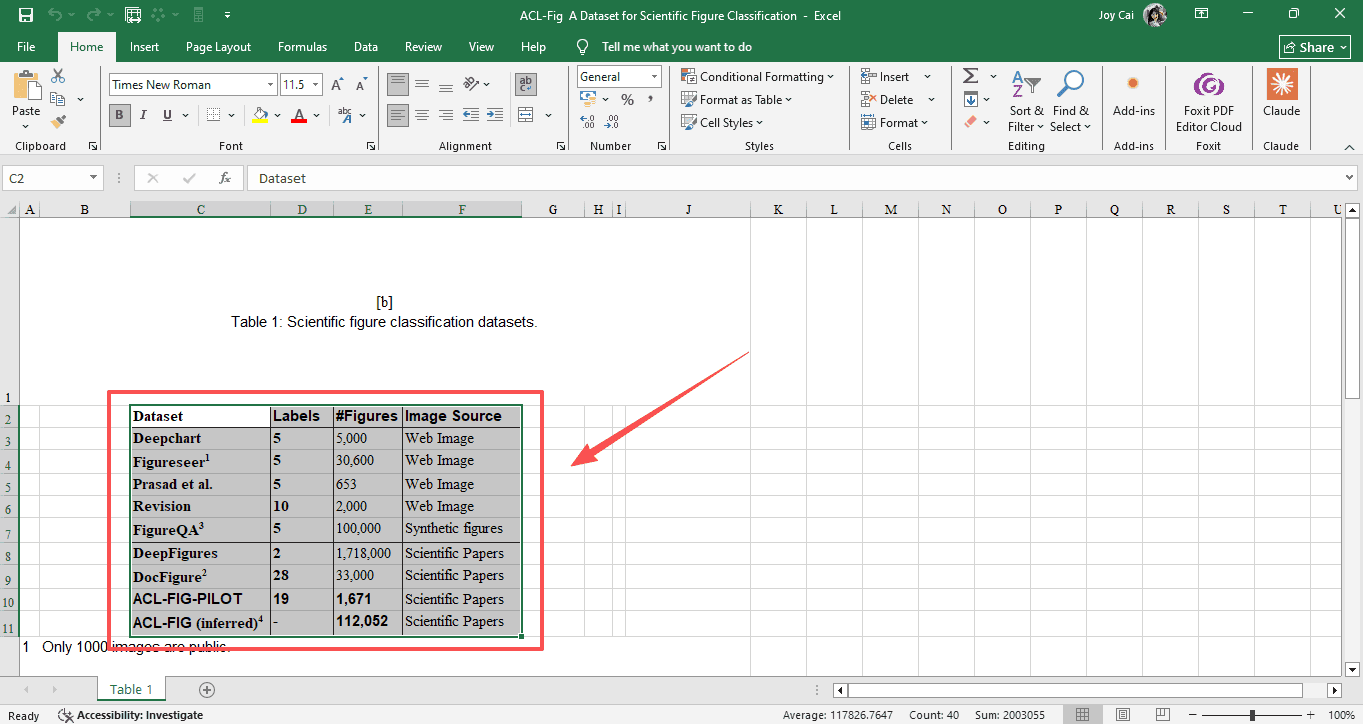Image resolution: width=1363 pixels, height=724 pixels.
Task: Open the Add-ins button
Action: click(1134, 96)
